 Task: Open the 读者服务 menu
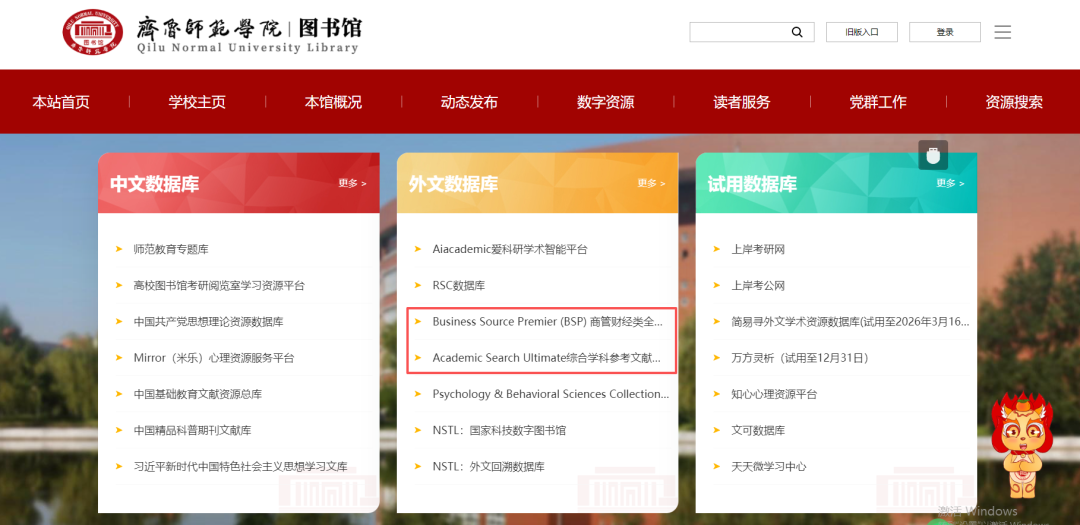(x=742, y=103)
